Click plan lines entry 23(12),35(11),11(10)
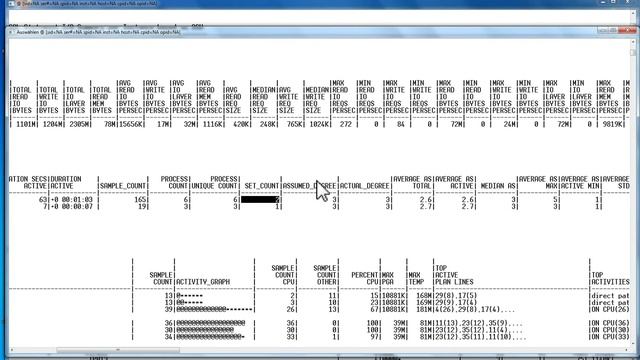 click(481, 337)
